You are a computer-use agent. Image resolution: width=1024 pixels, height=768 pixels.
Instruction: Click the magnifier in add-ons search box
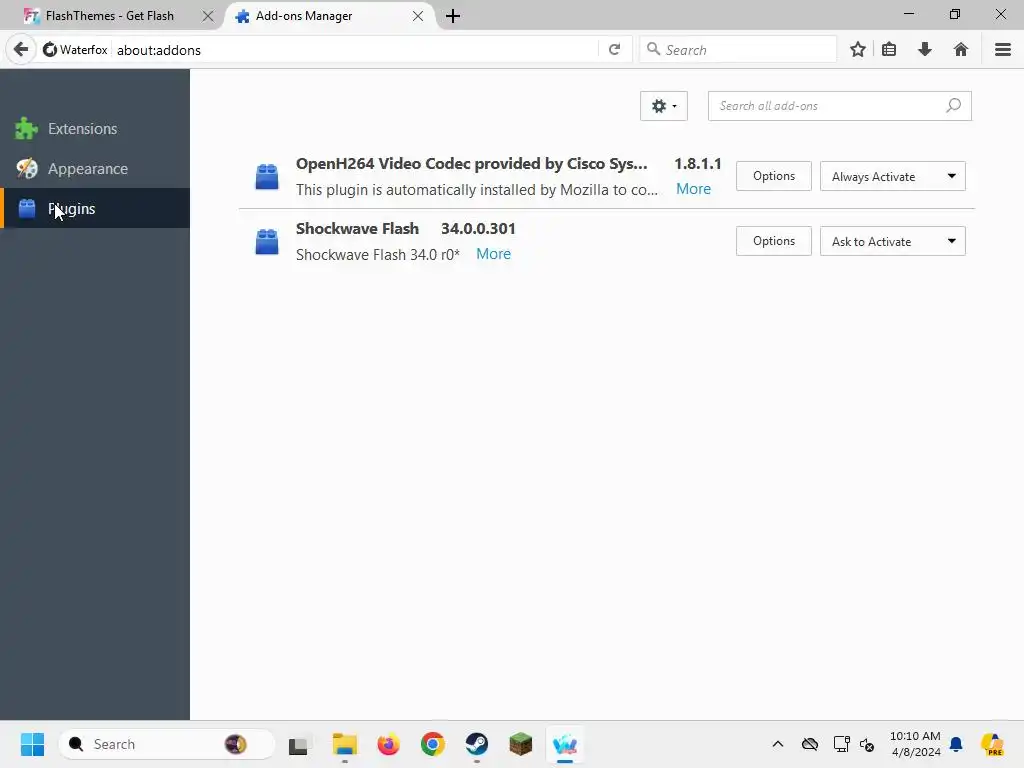pos(953,105)
